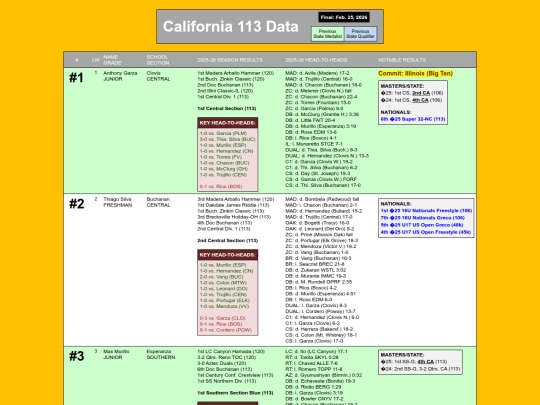Click '1st Century Conf. Crestview (113)' result
The image size is (540, 405).
(235, 375)
